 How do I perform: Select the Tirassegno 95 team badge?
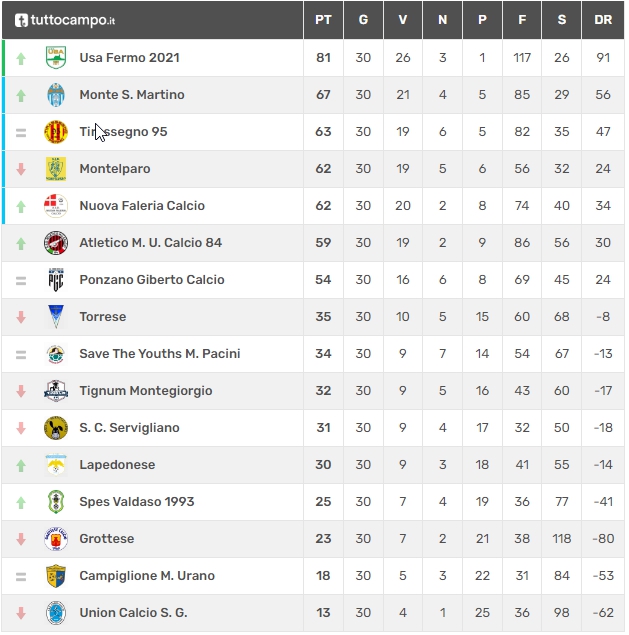(x=56, y=132)
